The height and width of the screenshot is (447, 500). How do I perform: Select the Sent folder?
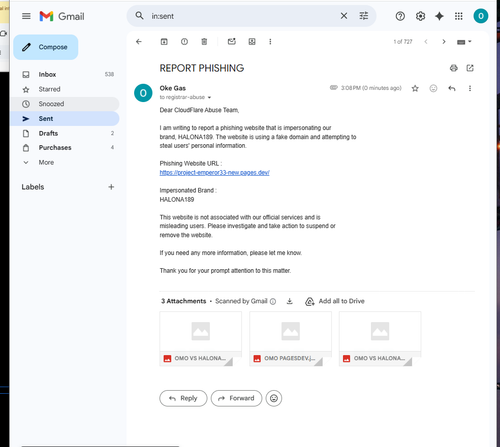[x=65, y=118]
